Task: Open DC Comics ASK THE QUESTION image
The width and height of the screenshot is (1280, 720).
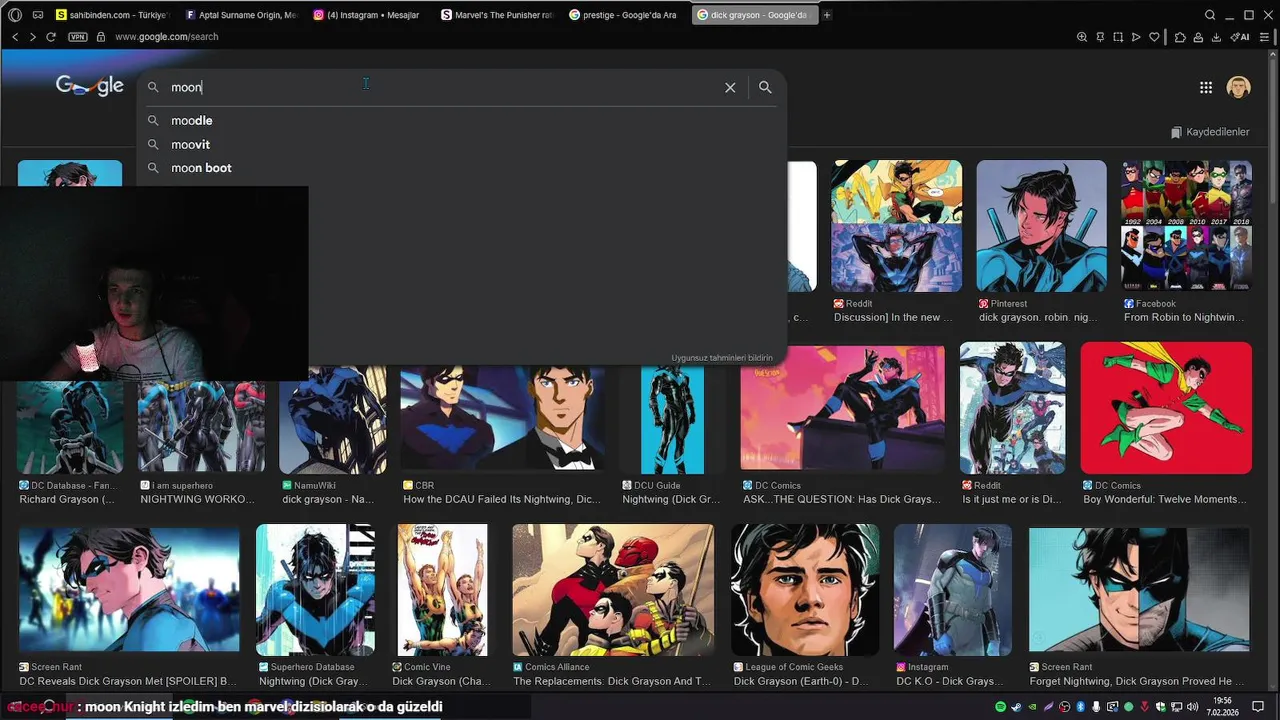Action: 842,408
